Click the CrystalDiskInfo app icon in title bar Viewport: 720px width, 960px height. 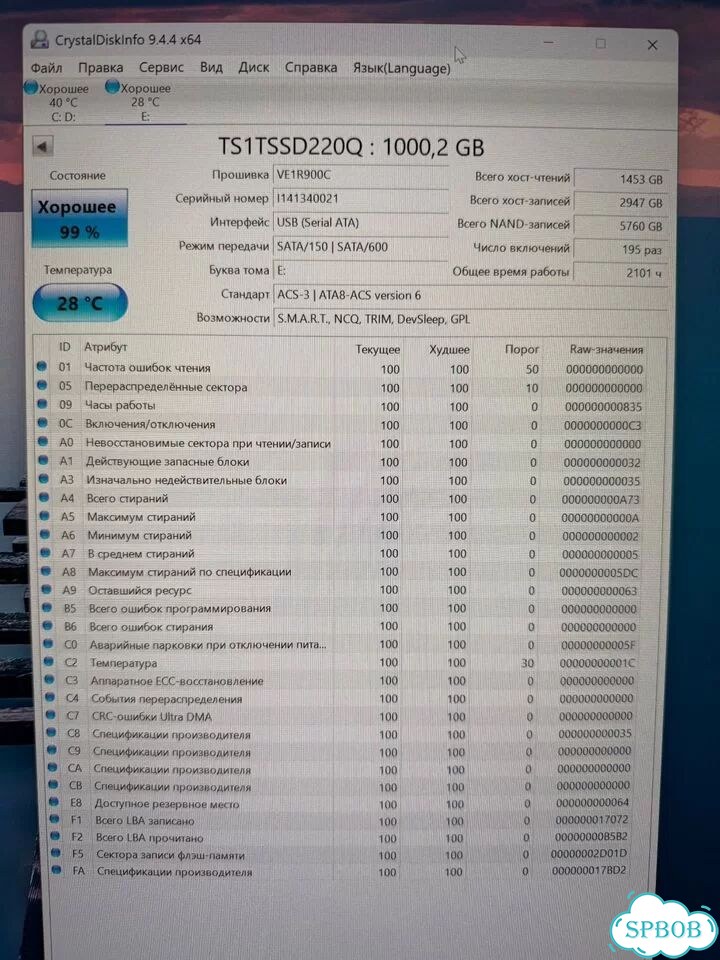40,40
